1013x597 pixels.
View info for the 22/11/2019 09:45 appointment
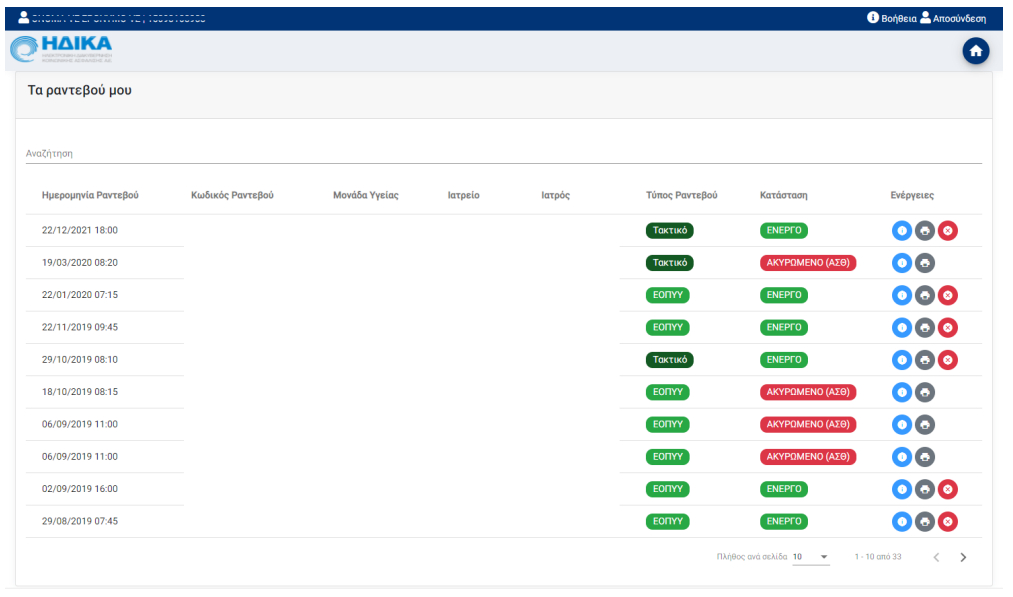tap(902, 328)
